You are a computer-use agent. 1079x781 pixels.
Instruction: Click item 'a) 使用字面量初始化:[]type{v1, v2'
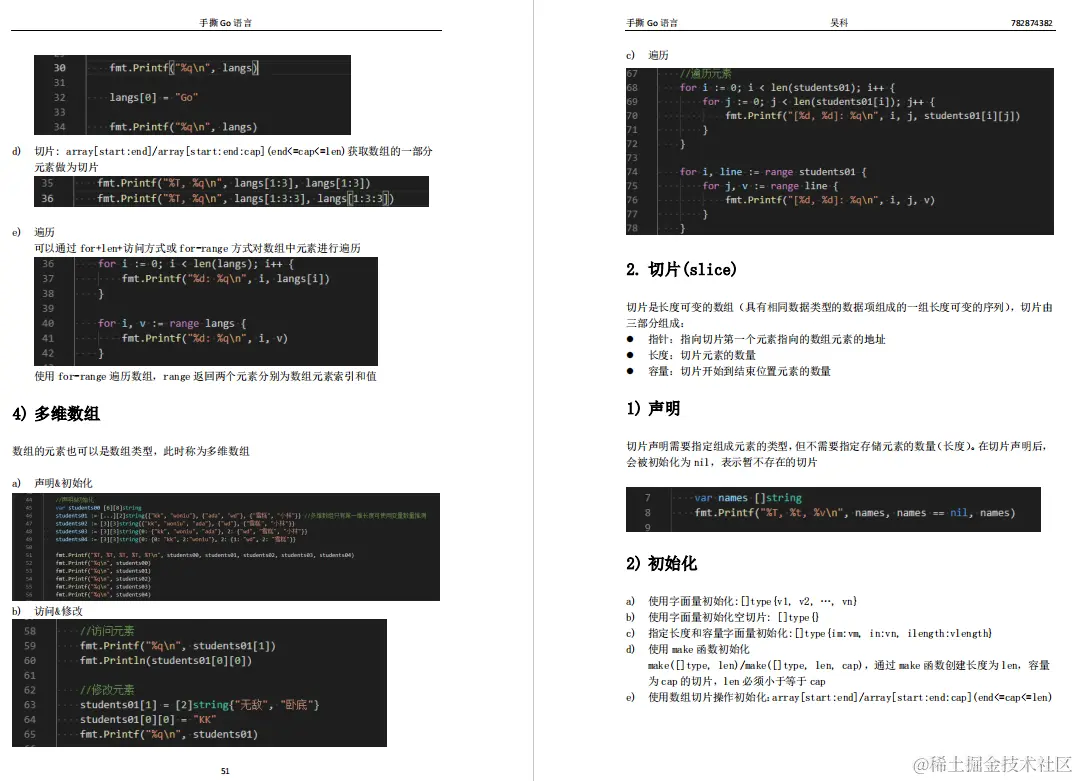coord(741,601)
